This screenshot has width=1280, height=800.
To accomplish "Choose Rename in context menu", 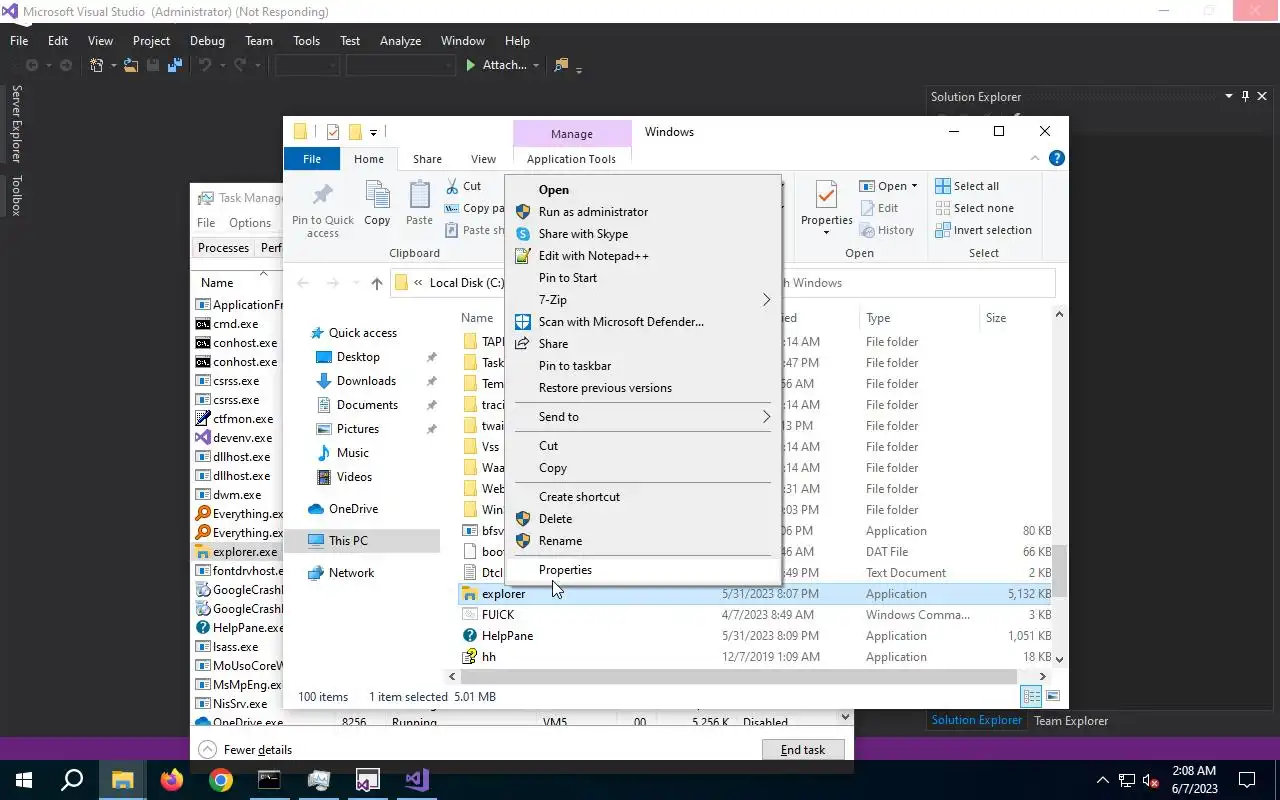I will click(x=642, y=541).
